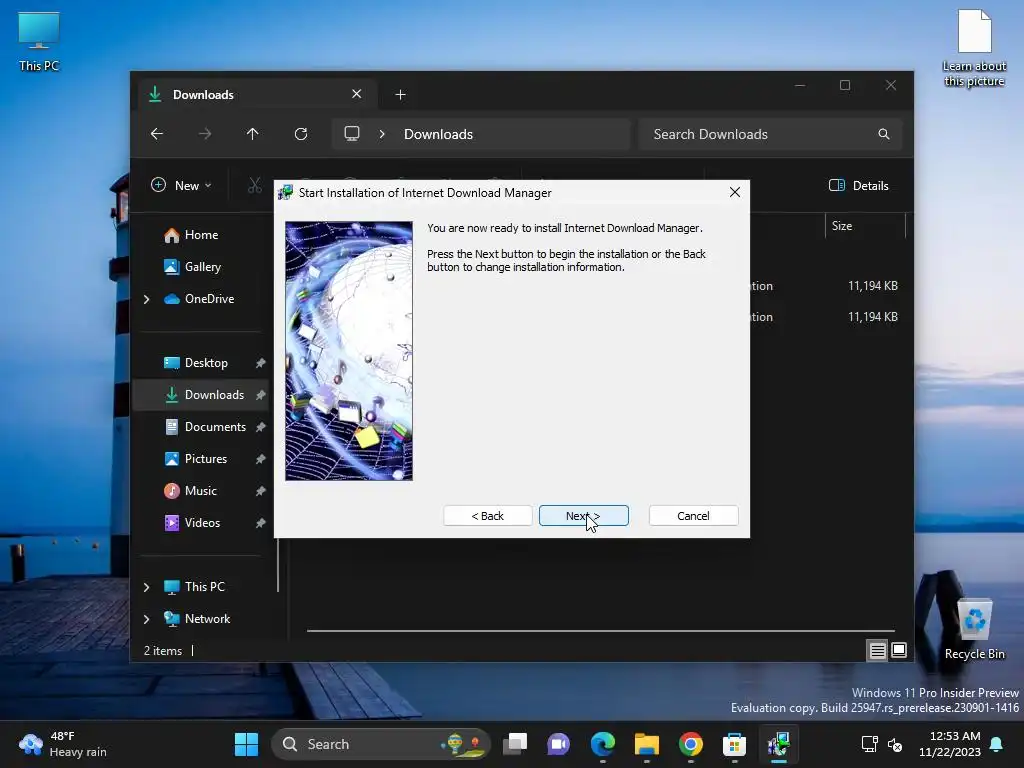Click Downloads in the address breadcrumb
The width and height of the screenshot is (1024, 768).
point(438,134)
